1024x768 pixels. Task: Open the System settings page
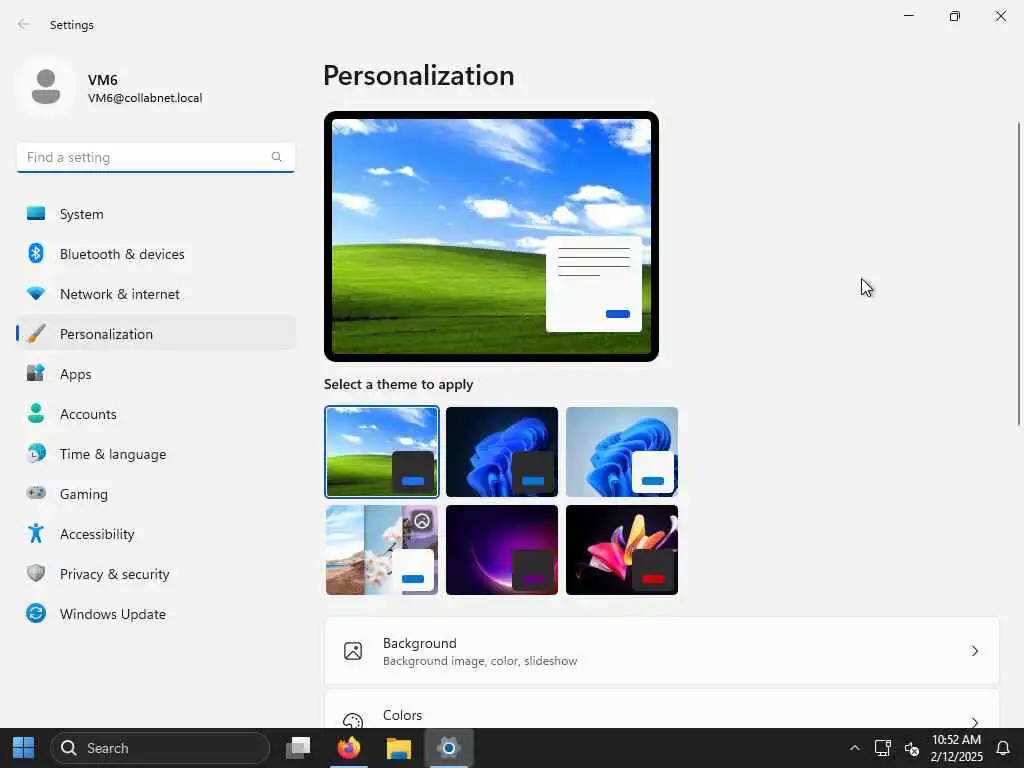pos(156,214)
